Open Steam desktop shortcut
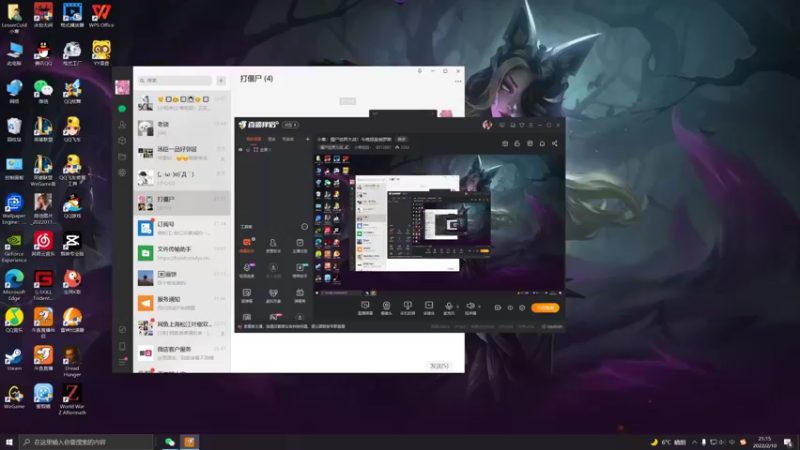Screen dimensions: 800x450 click(x=14, y=359)
